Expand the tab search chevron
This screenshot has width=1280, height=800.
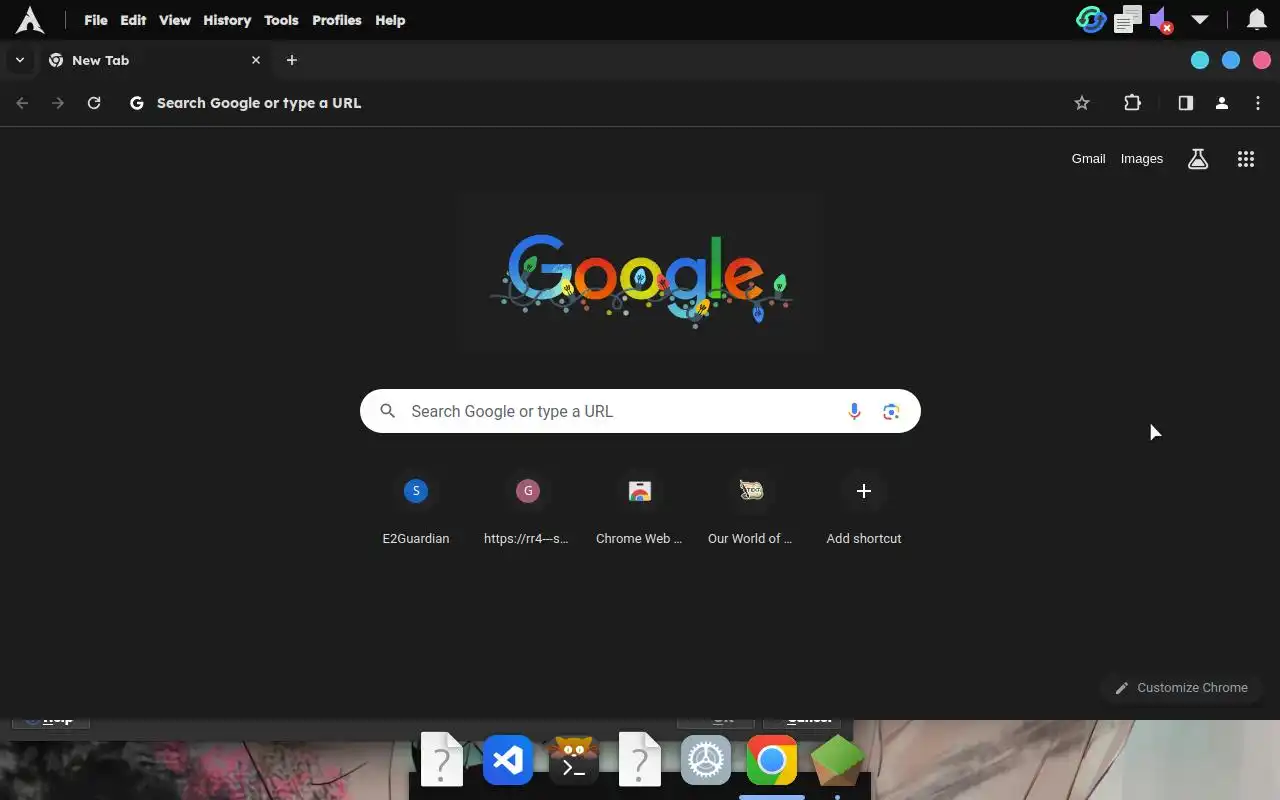coord(19,60)
